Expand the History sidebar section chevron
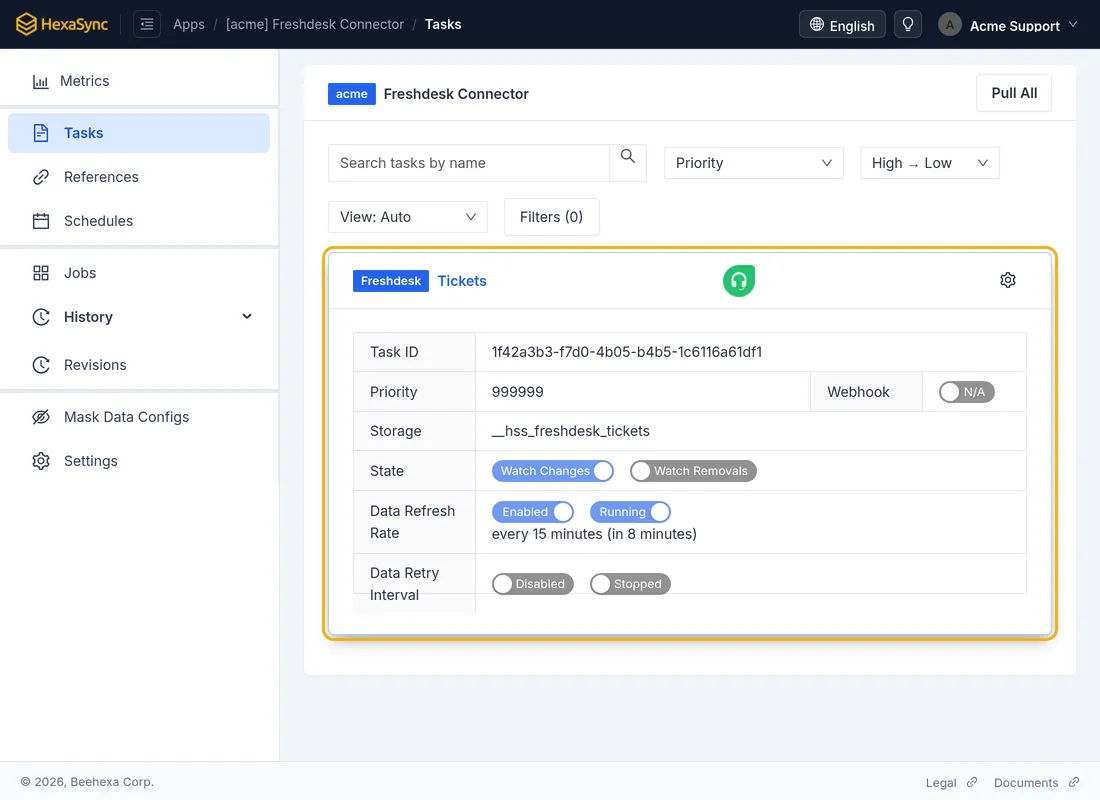Image resolution: width=1100 pixels, height=800 pixels. click(x=247, y=316)
